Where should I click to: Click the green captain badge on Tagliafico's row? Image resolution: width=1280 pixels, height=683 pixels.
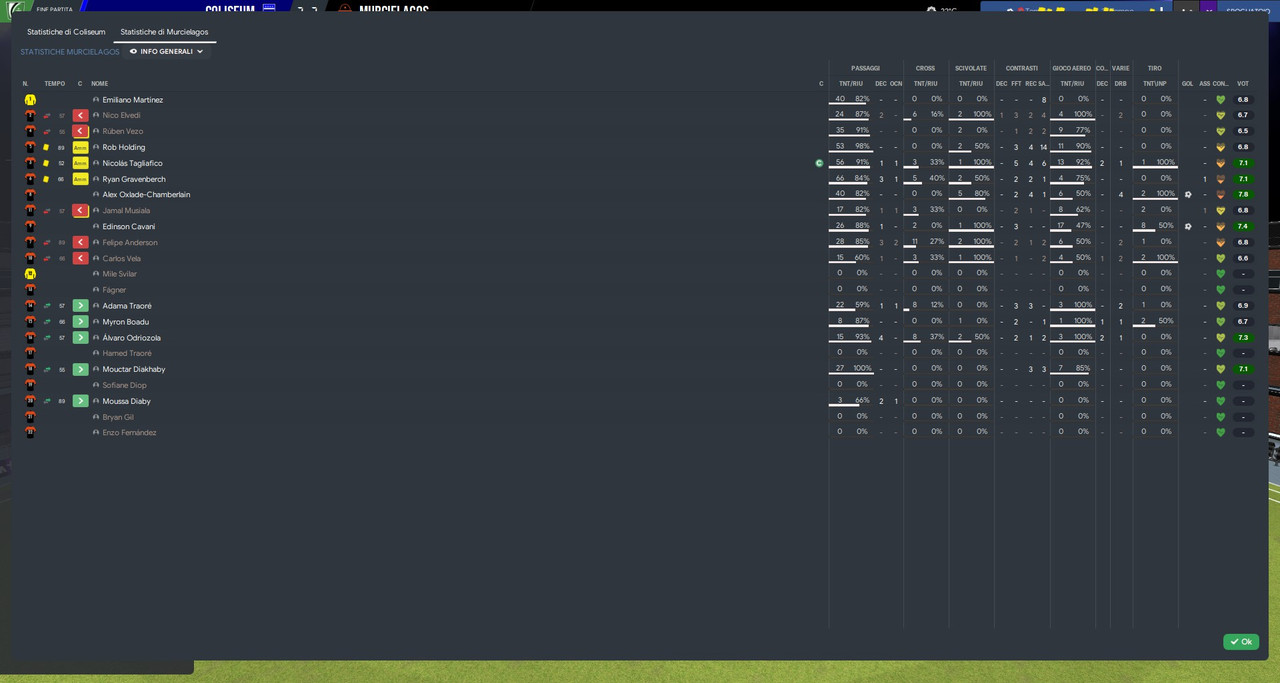pos(819,163)
